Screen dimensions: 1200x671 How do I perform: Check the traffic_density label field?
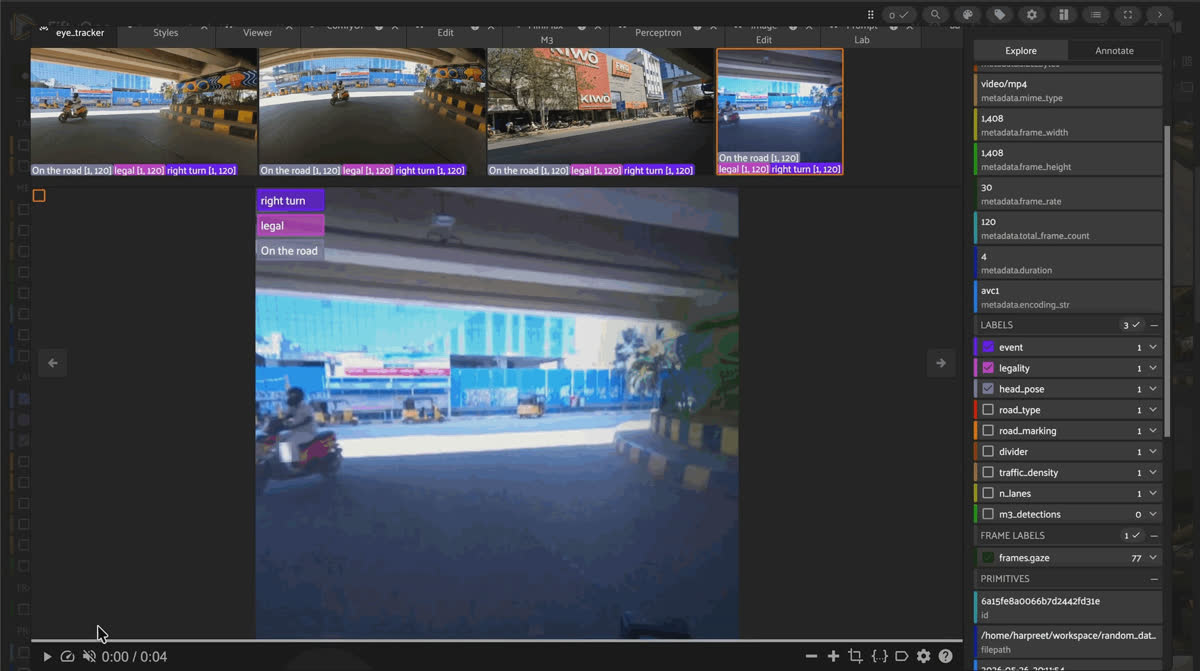pyautogui.click(x=988, y=472)
